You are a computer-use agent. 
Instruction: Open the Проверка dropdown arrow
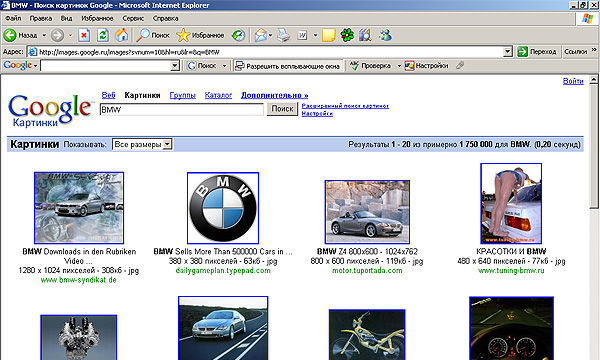click(x=399, y=66)
